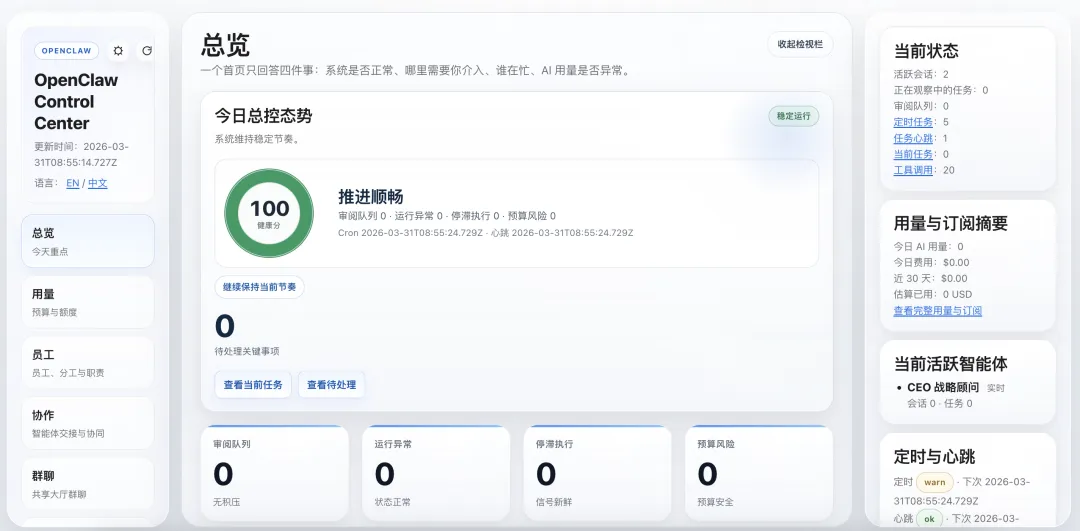Collapse the inspector with 收起检视栏 button
This screenshot has width=1080, height=531.
click(x=800, y=44)
